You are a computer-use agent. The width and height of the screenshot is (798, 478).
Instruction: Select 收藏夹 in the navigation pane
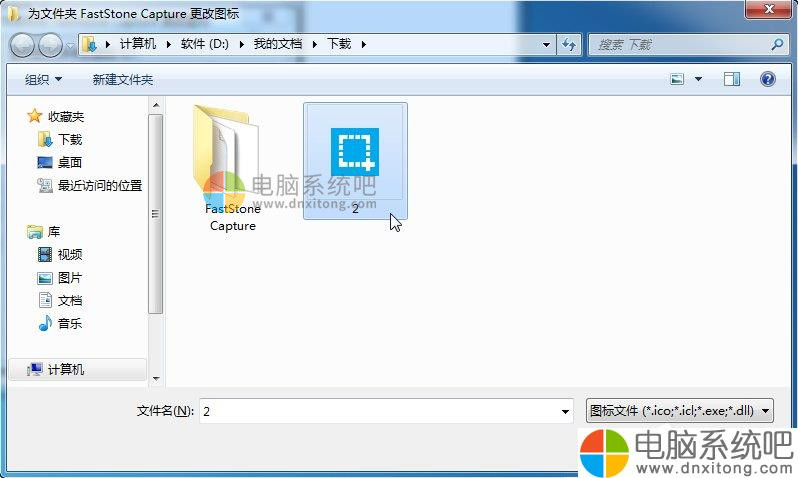pos(66,117)
